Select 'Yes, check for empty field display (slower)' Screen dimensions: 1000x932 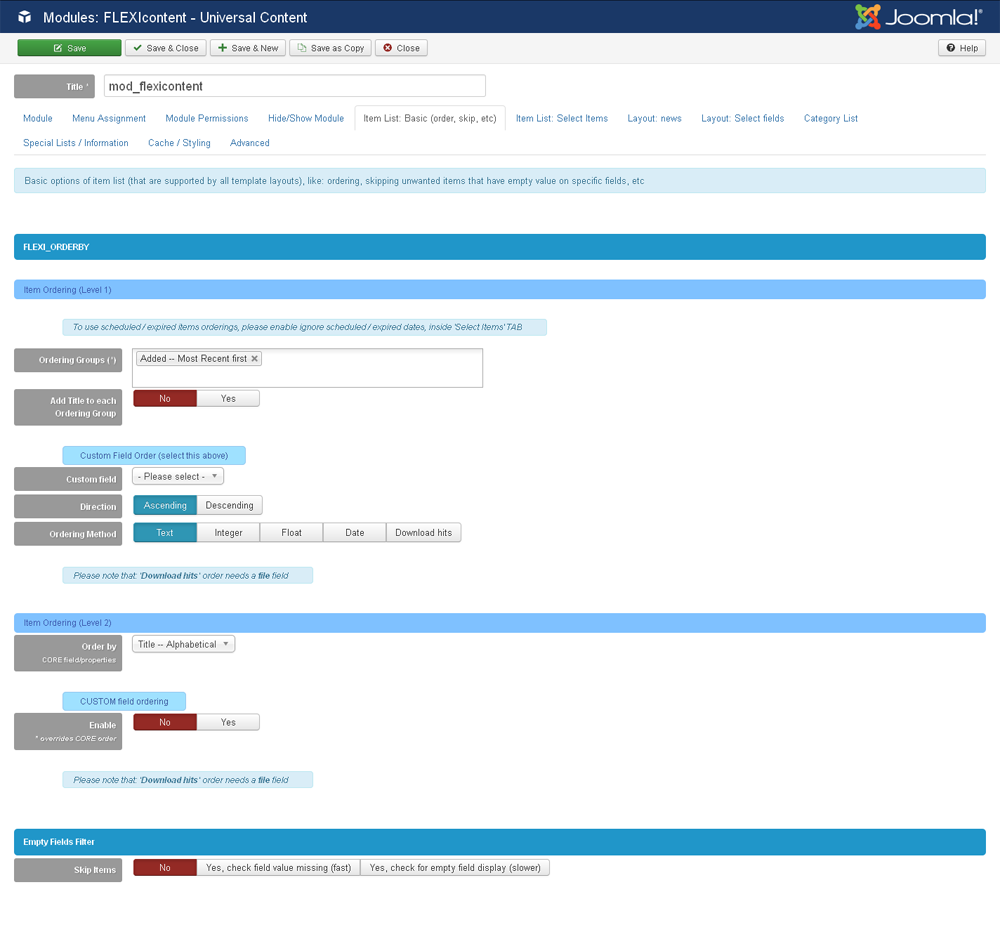point(455,868)
